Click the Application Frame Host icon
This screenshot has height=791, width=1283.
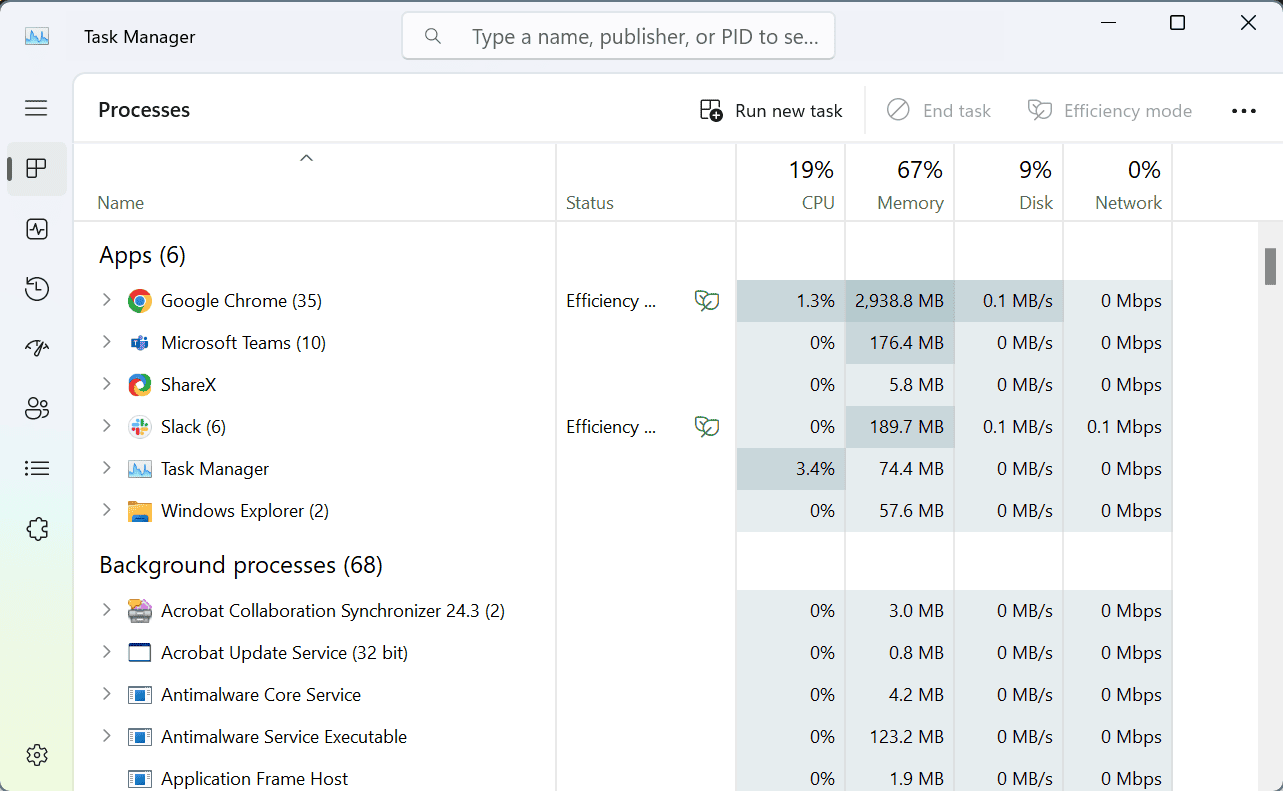(140, 779)
